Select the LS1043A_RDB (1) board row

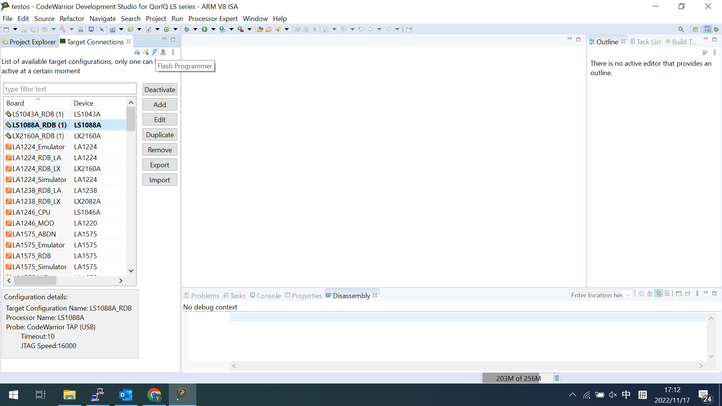click(x=65, y=114)
